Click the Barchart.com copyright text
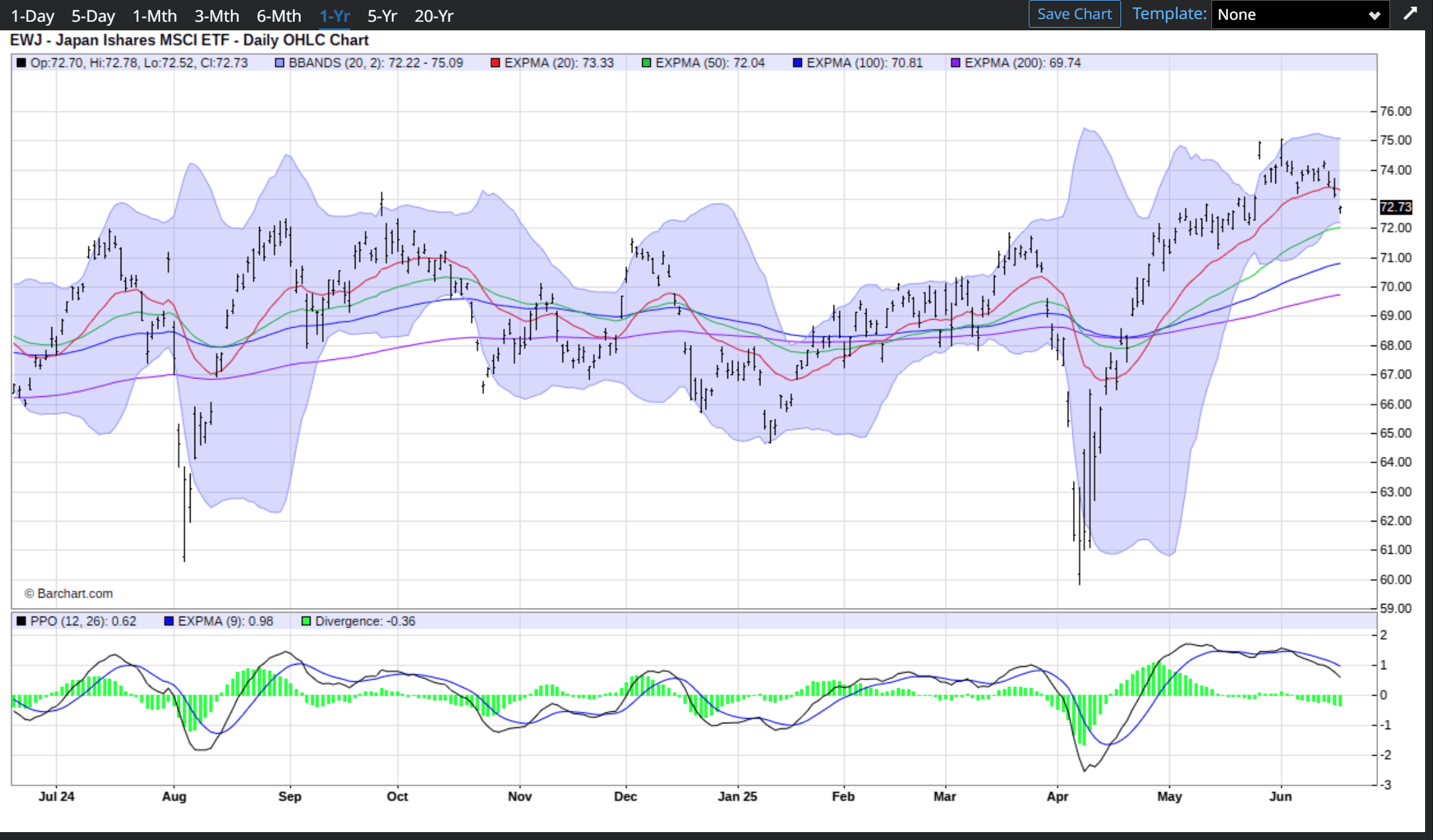The image size is (1433, 840). tap(69, 593)
